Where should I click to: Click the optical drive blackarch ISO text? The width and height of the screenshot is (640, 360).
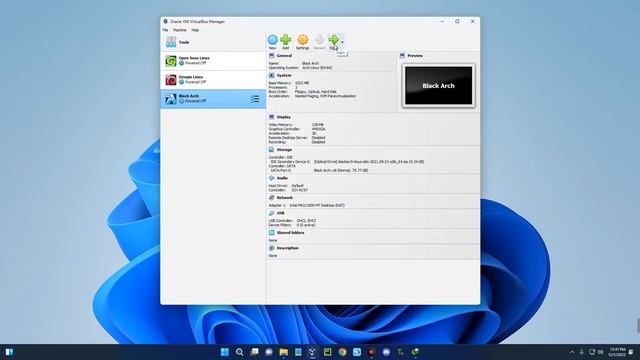coord(369,162)
